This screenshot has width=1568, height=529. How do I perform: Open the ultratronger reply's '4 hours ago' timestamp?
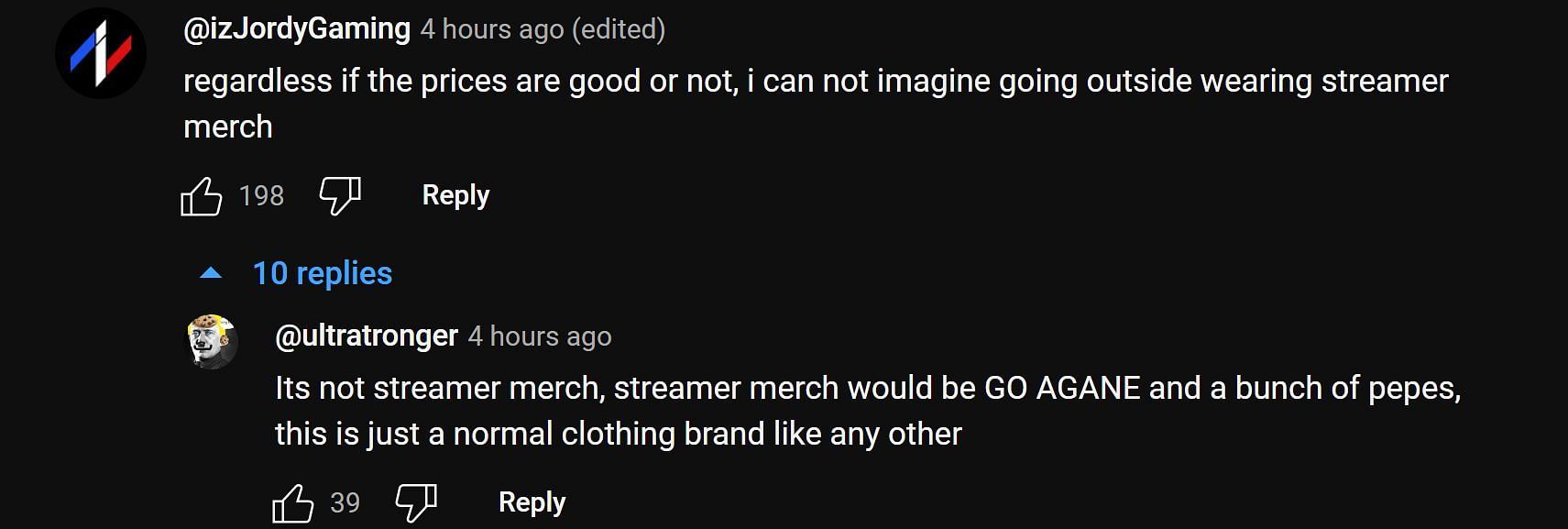(540, 336)
